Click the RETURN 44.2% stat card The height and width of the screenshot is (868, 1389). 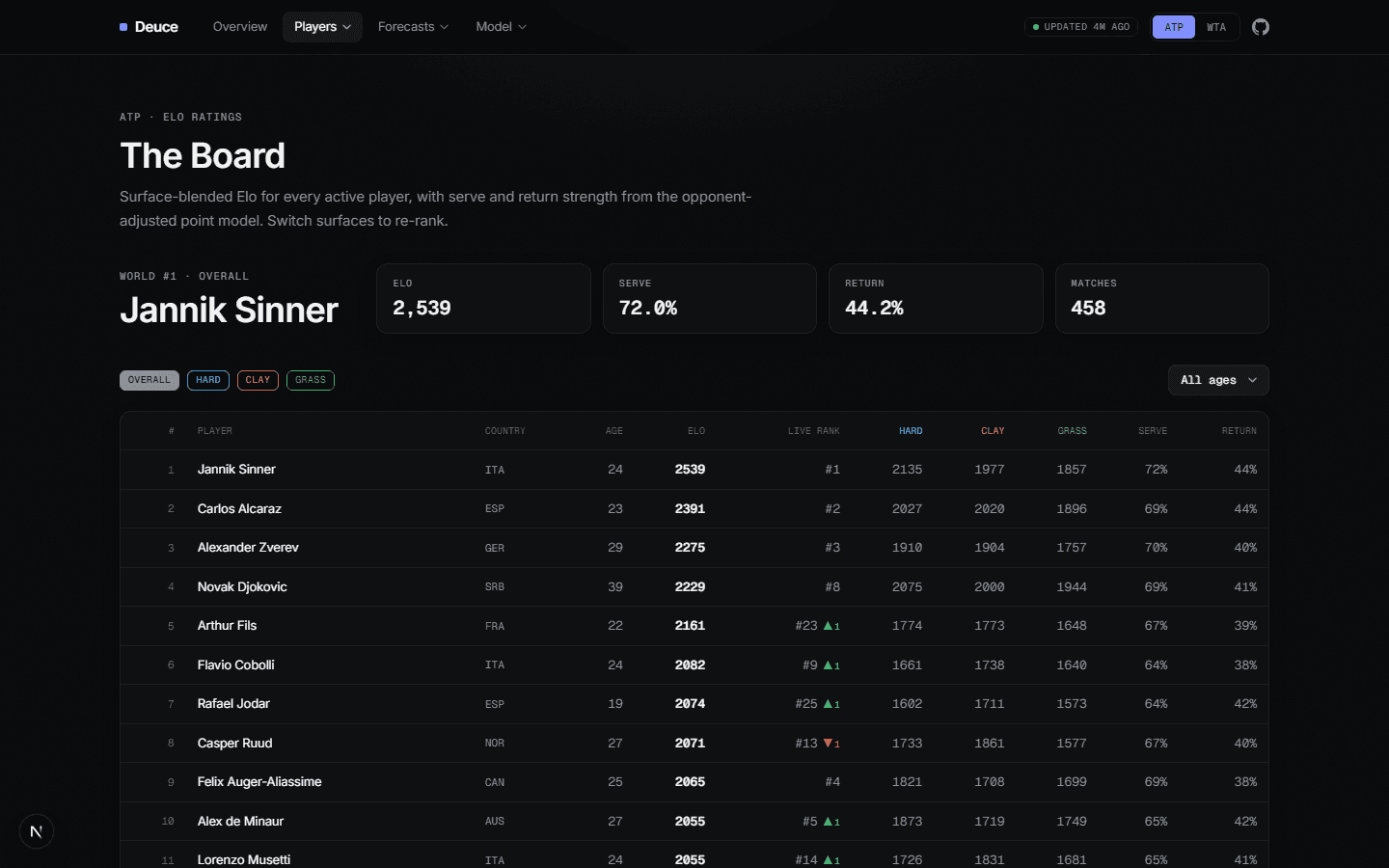936,299
